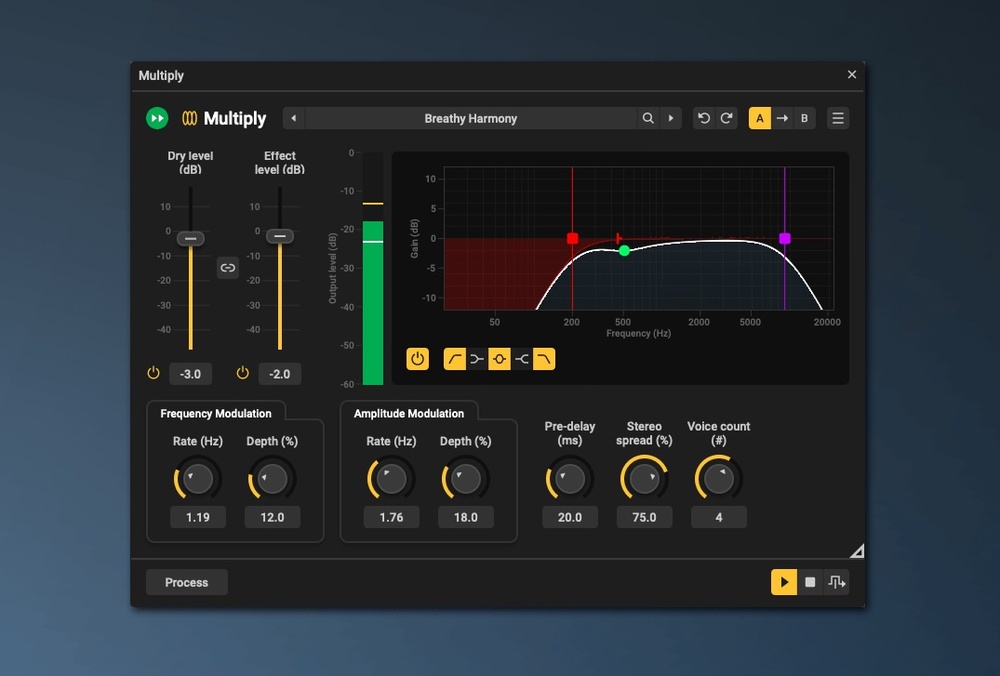Select the previous preset arrow

pos(293,118)
